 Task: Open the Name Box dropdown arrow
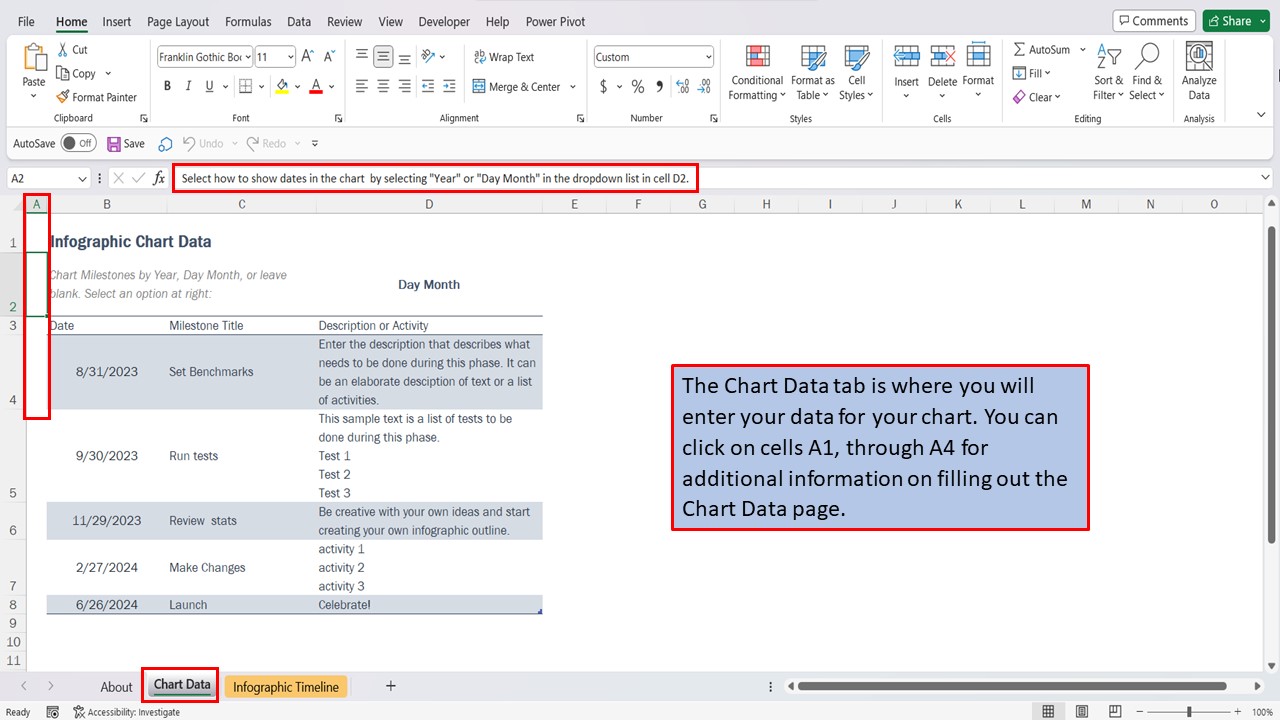coord(82,178)
